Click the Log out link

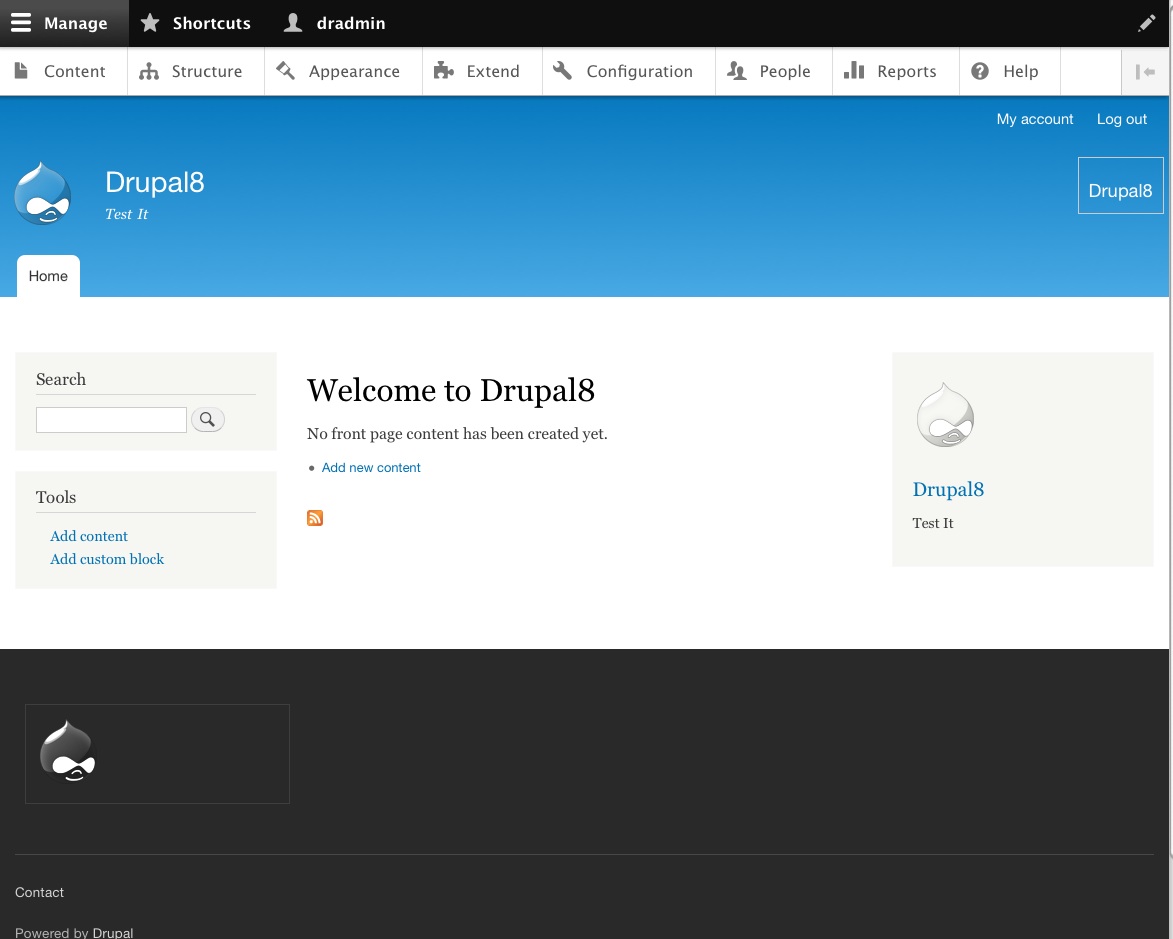(1121, 119)
